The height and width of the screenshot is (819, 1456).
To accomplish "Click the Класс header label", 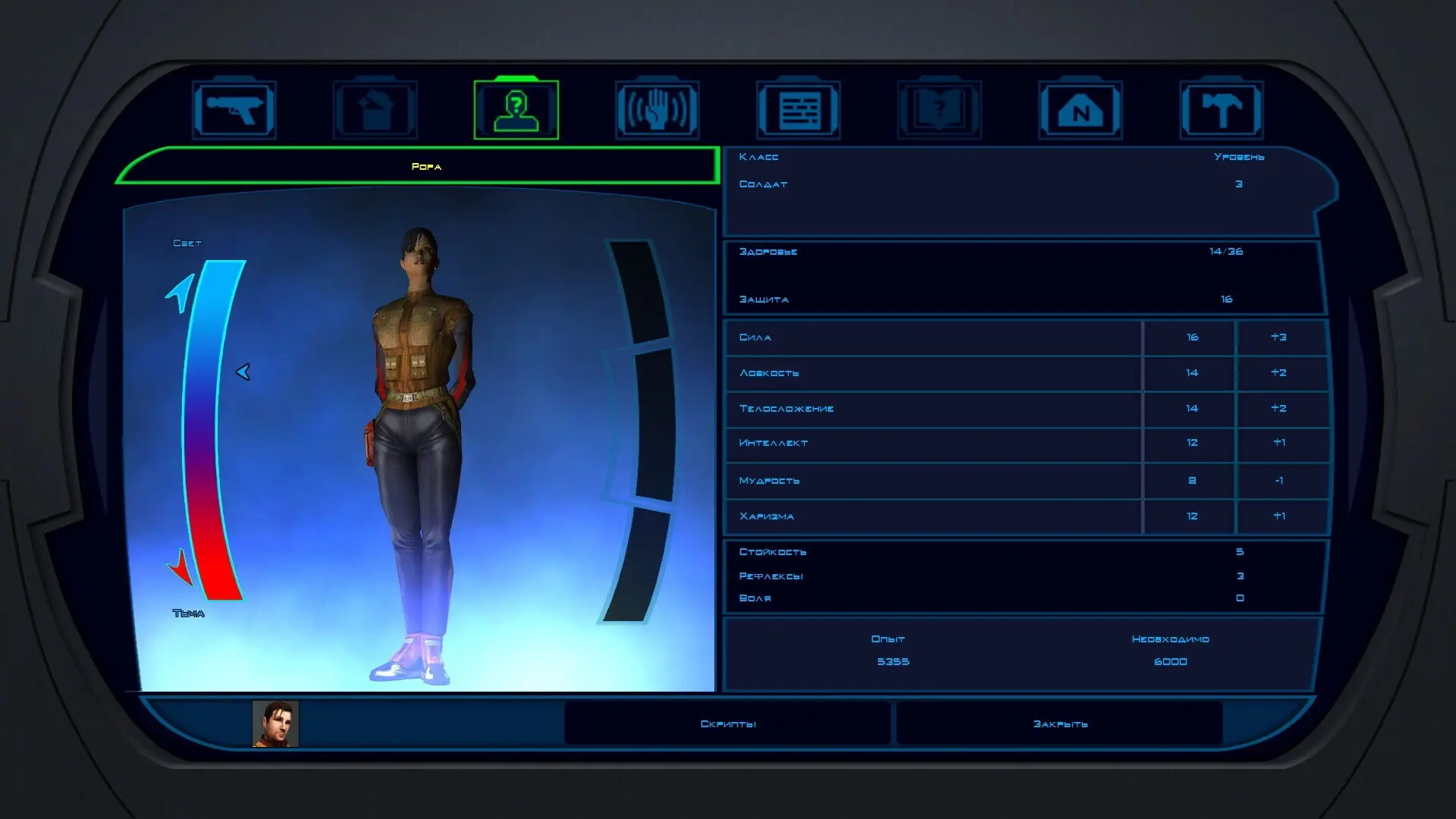I will [758, 157].
